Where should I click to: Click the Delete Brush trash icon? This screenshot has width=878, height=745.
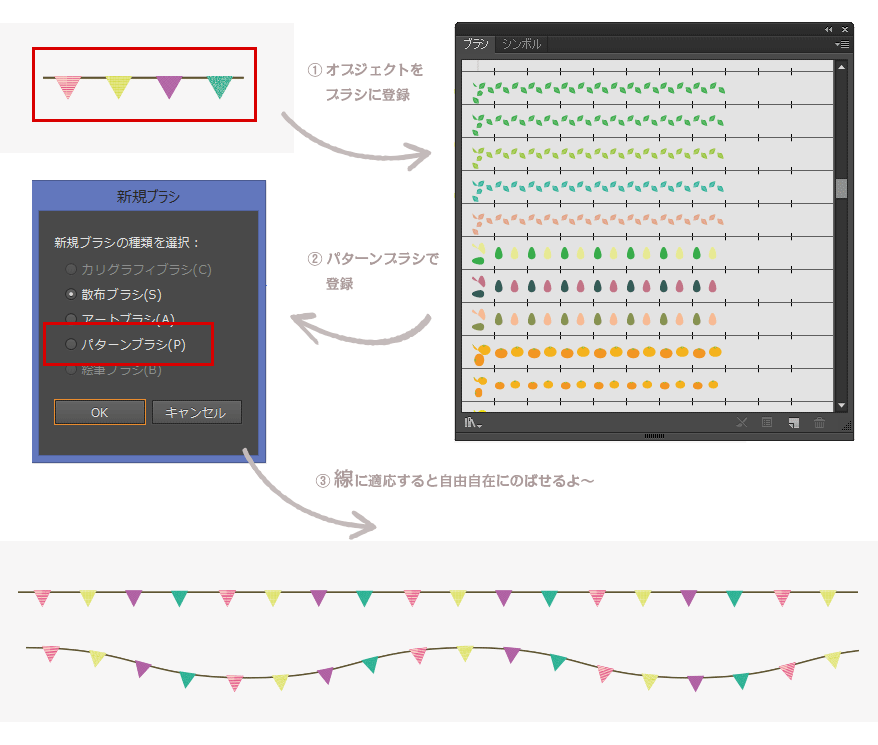pos(821,421)
